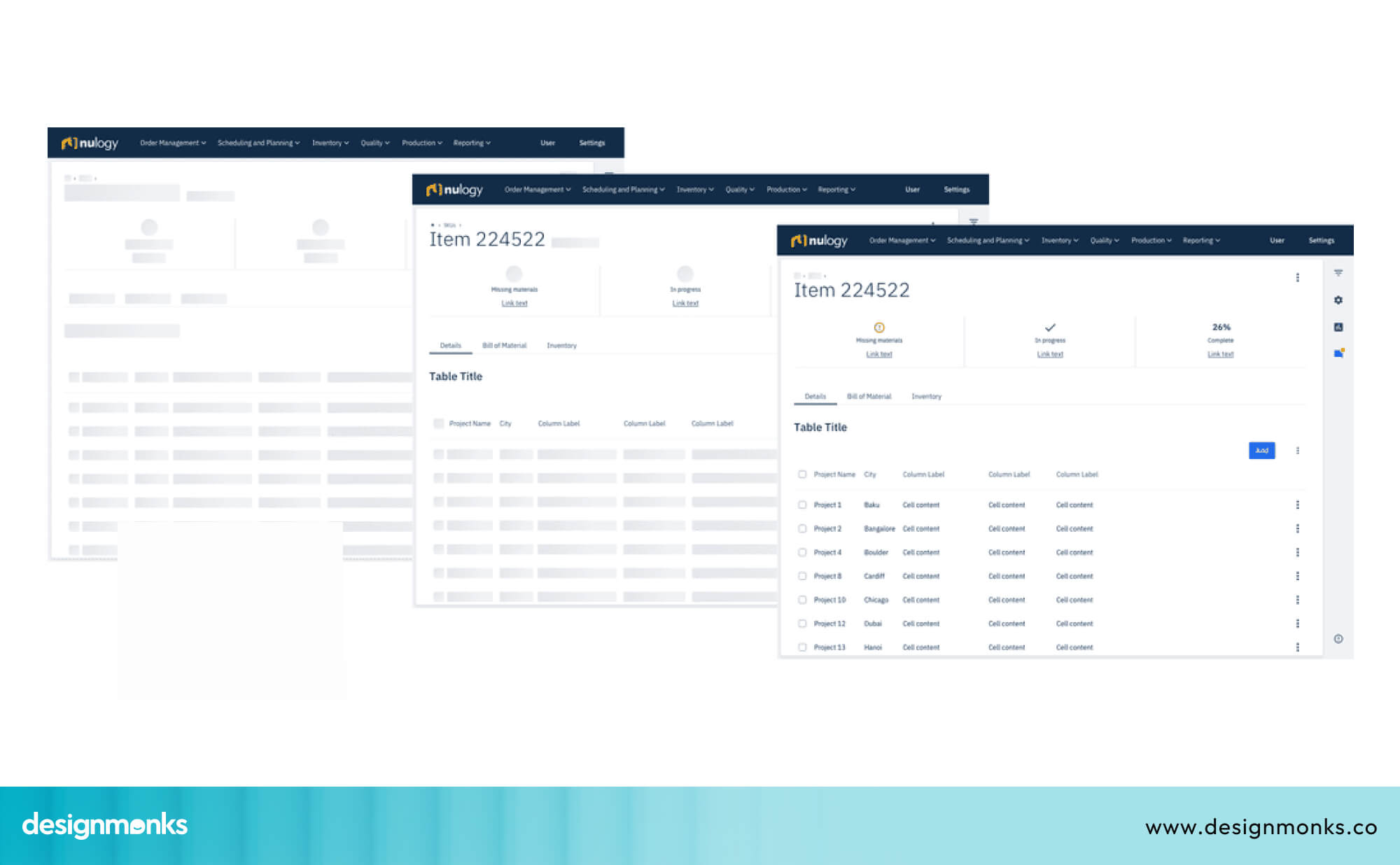
Task: Expand Scheduling and Planning menu in front window
Action: pyautogui.click(x=988, y=241)
